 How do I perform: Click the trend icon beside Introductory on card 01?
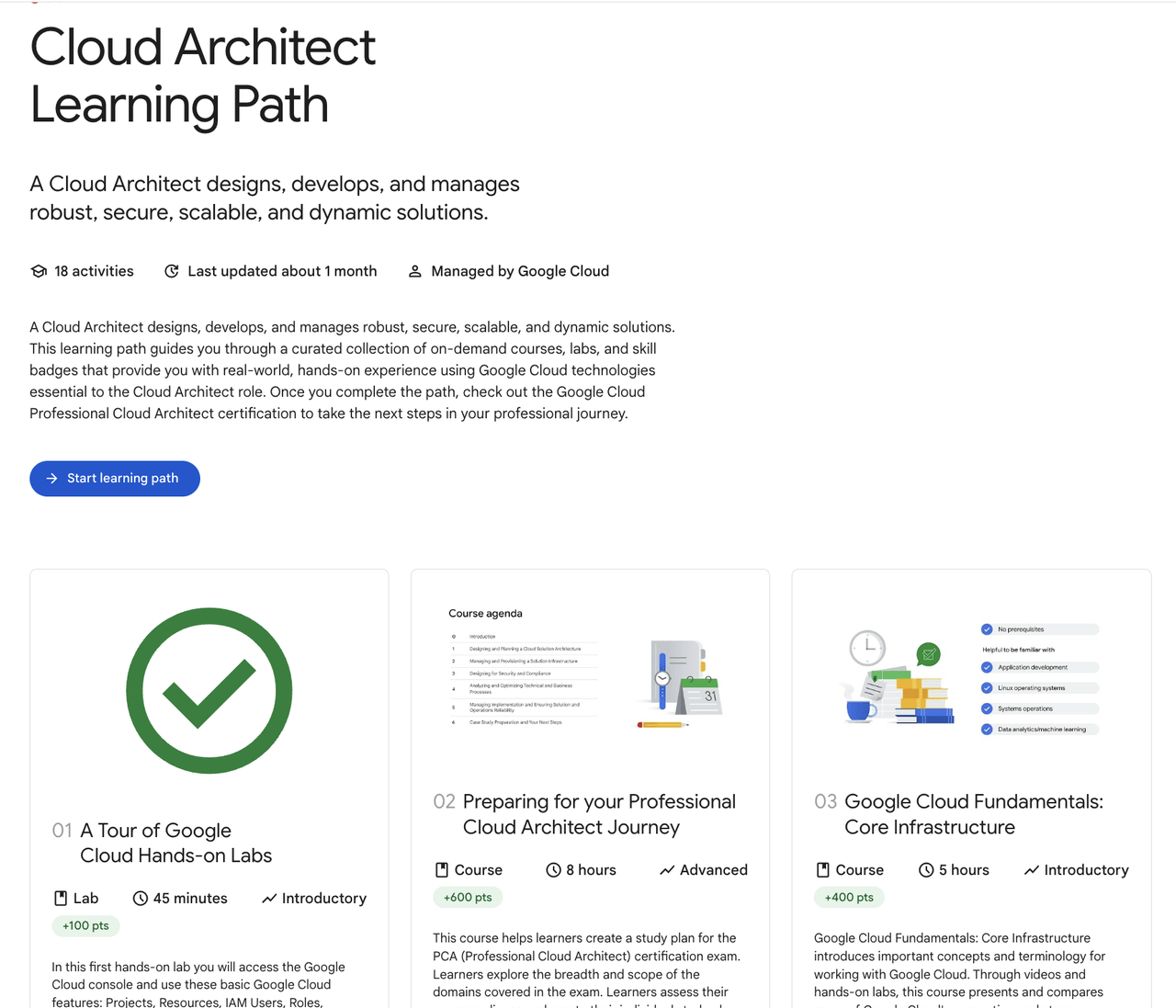269,899
